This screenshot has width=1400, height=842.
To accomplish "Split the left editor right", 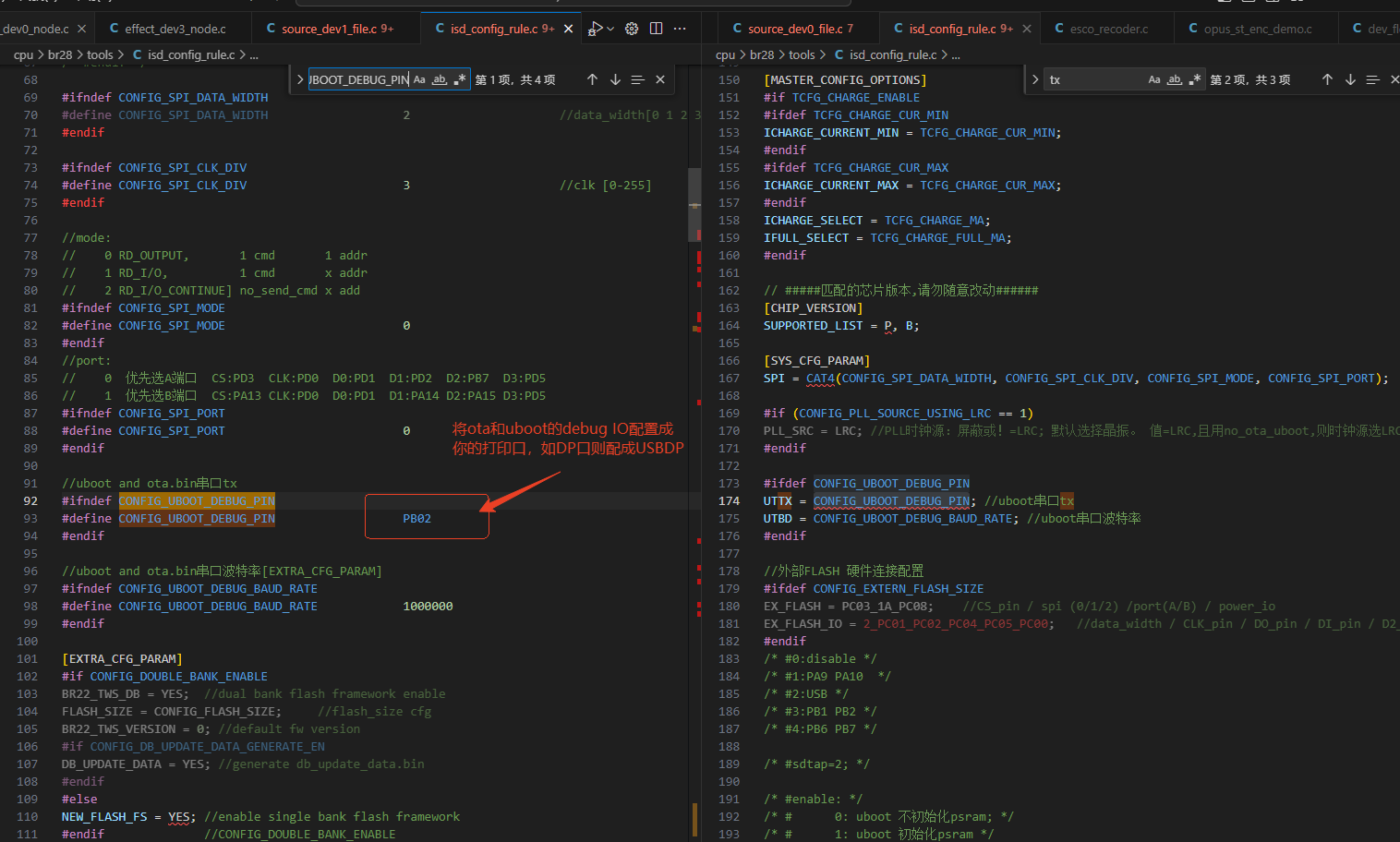I will click(656, 29).
